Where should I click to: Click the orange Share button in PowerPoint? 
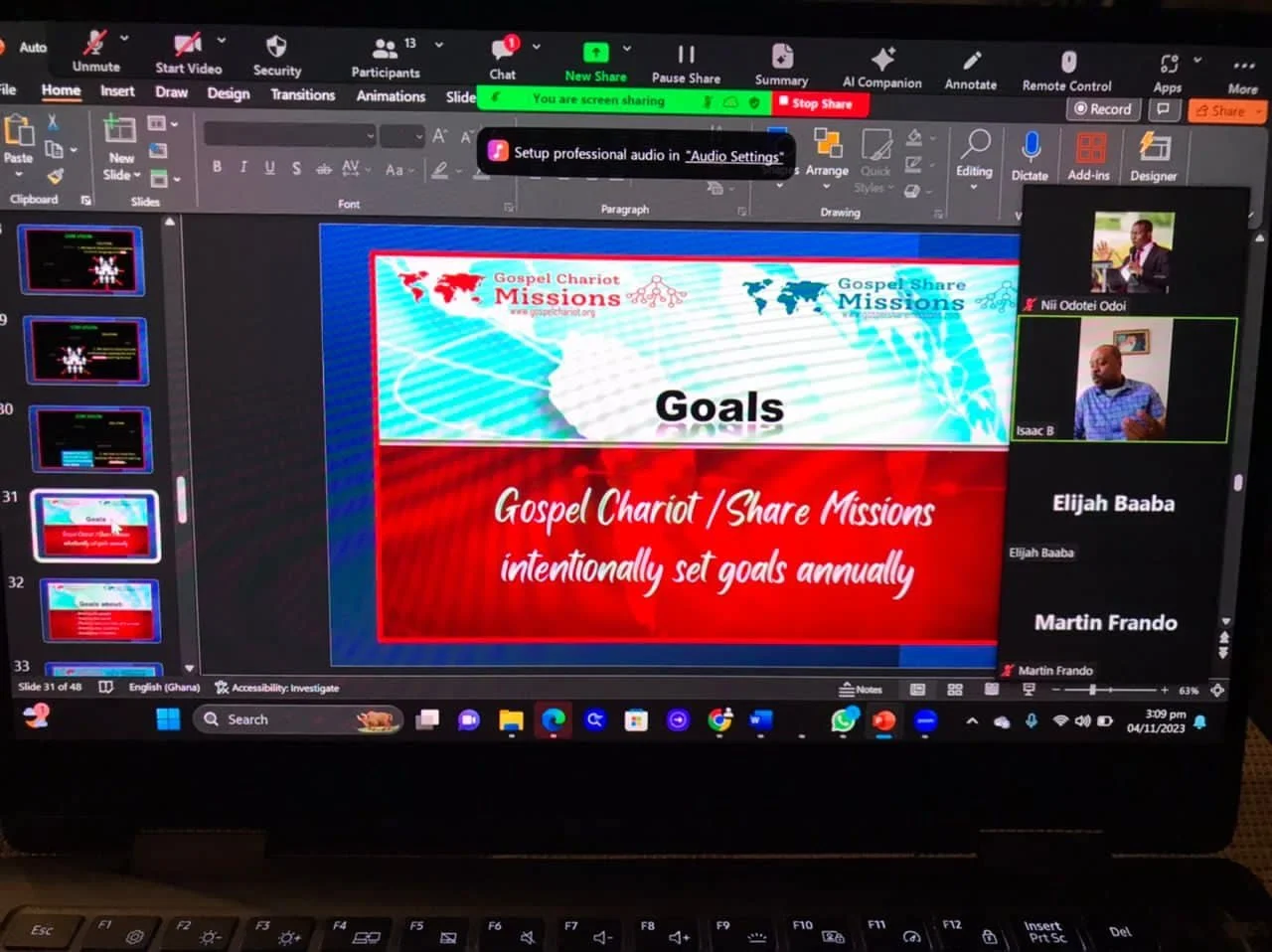[x=1225, y=111]
